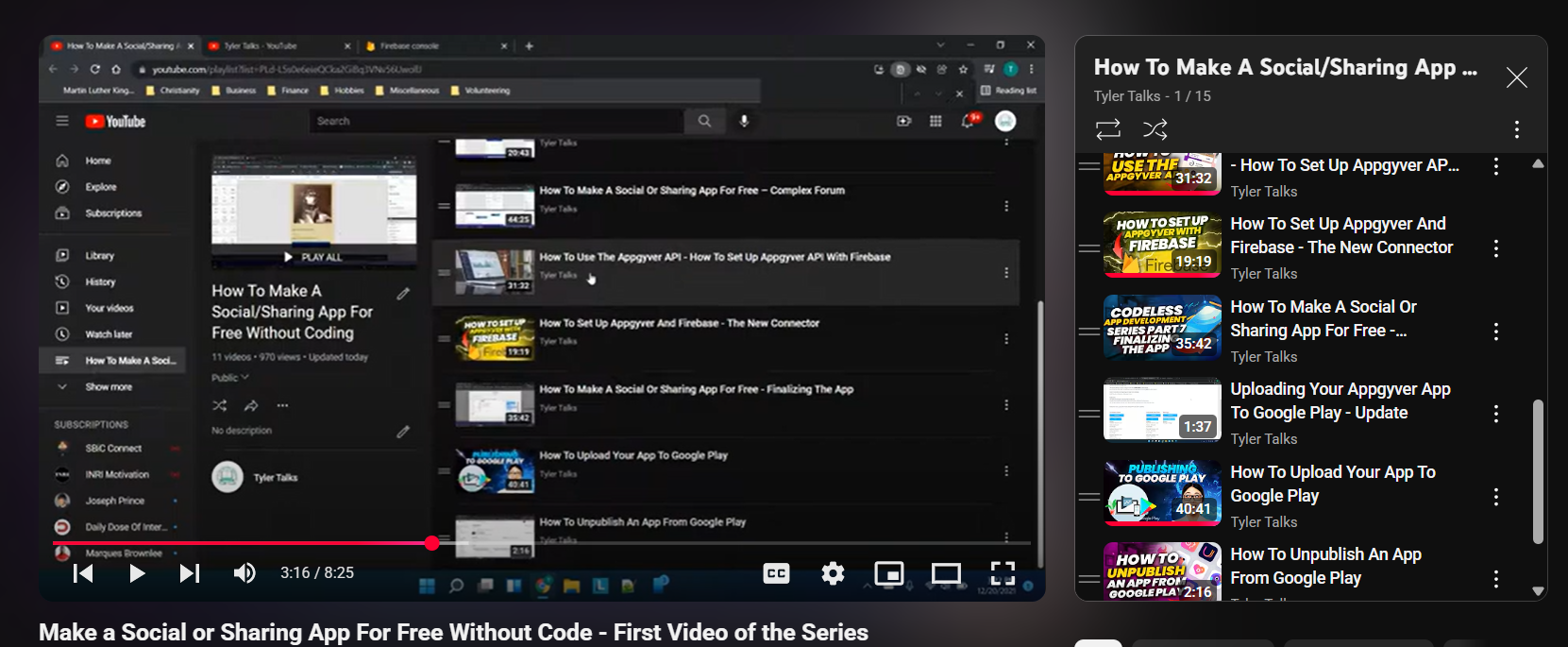Click drag handle of How To Set Up Appgyver AP... item

coord(1089,166)
